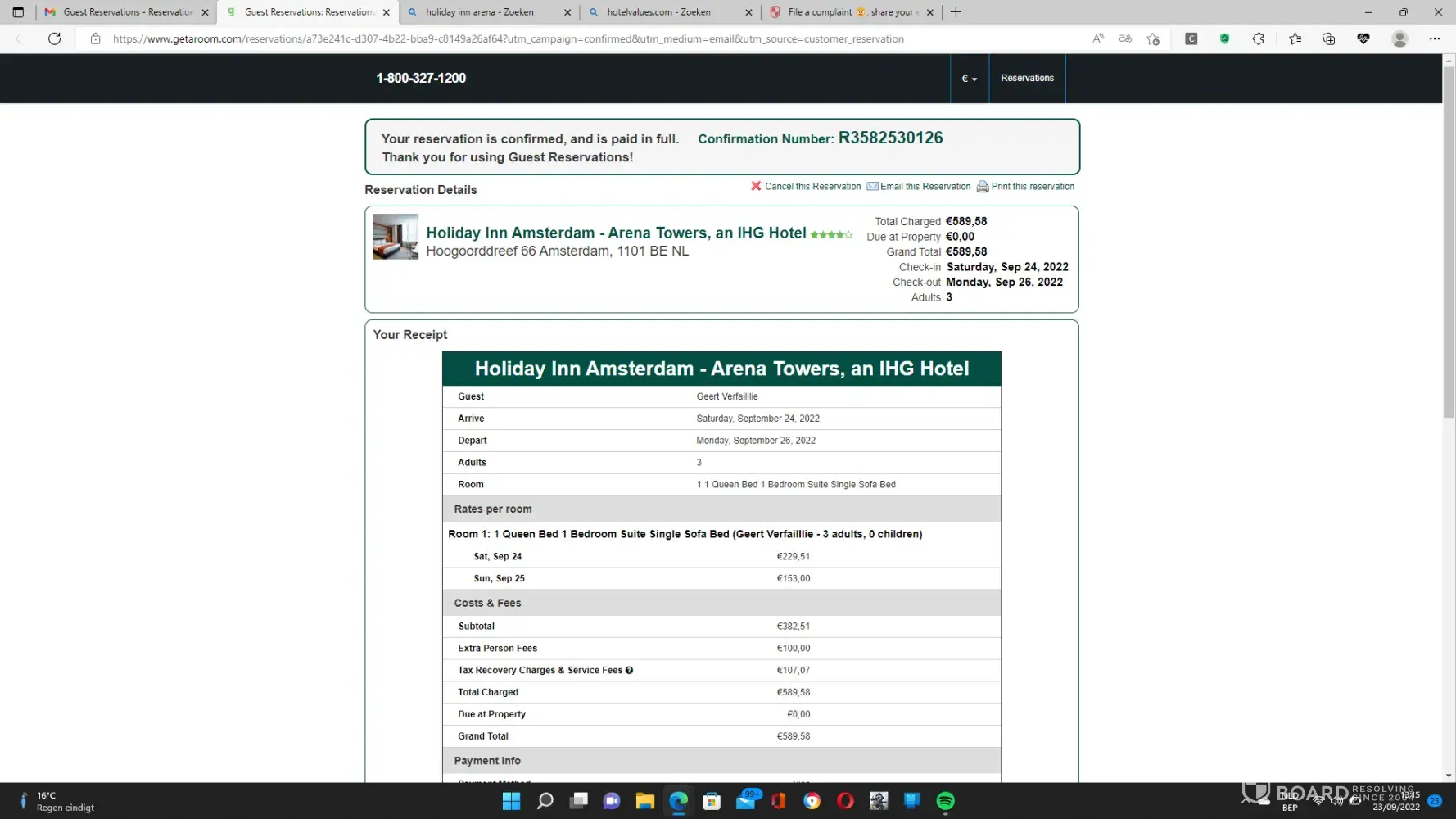Click the Print this reservation printer icon

tap(982, 187)
